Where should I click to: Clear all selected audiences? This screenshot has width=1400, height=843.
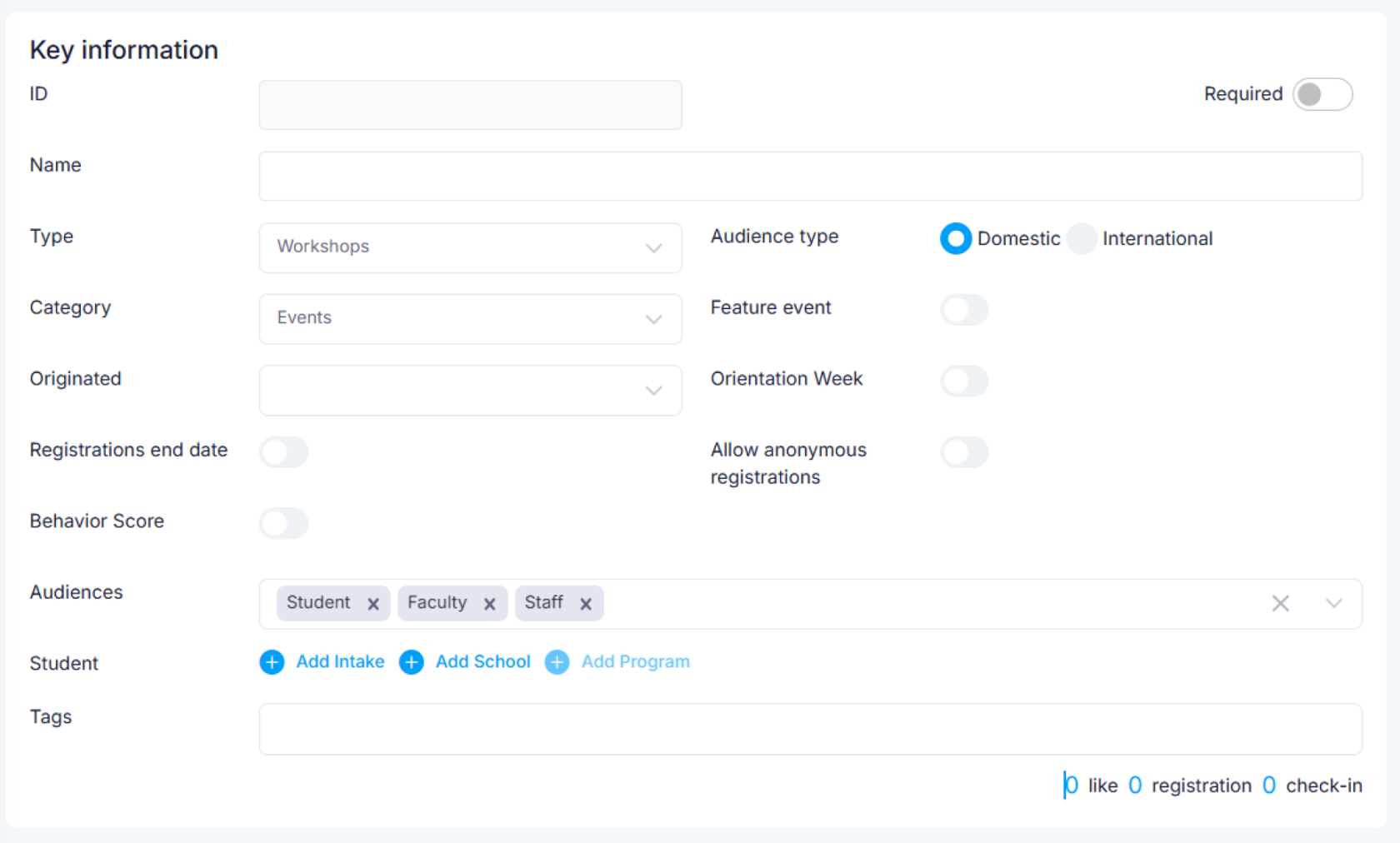tap(1280, 603)
